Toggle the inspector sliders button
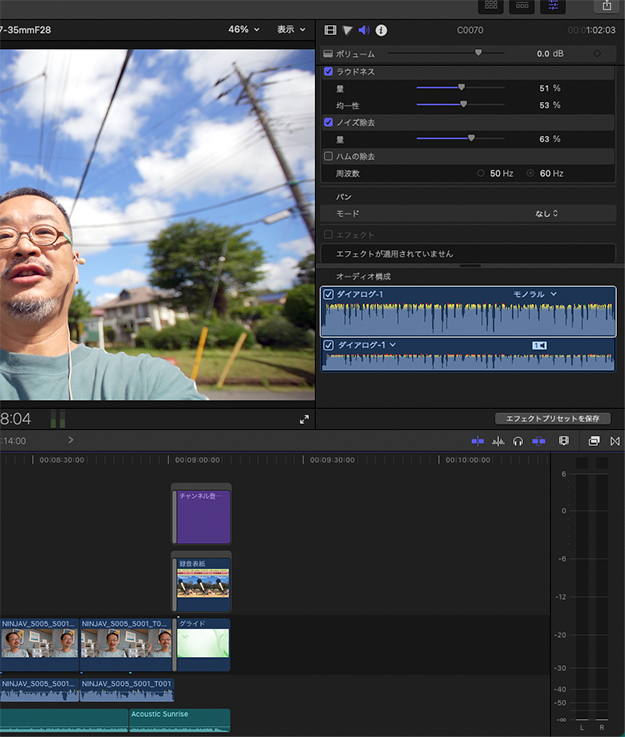 pos(553,6)
